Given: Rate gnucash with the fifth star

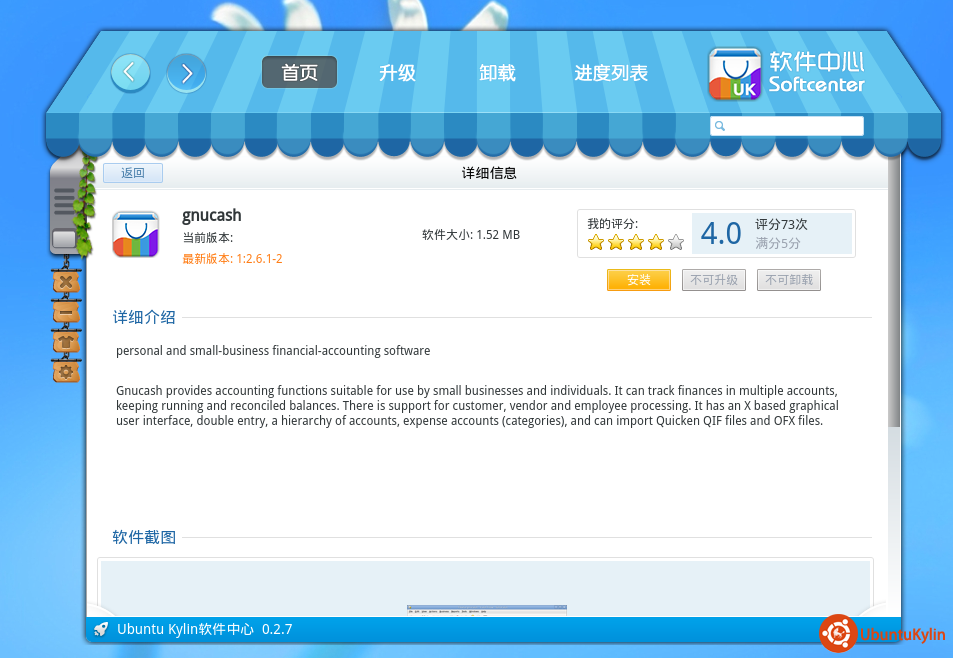Looking at the screenshot, I should click(676, 242).
